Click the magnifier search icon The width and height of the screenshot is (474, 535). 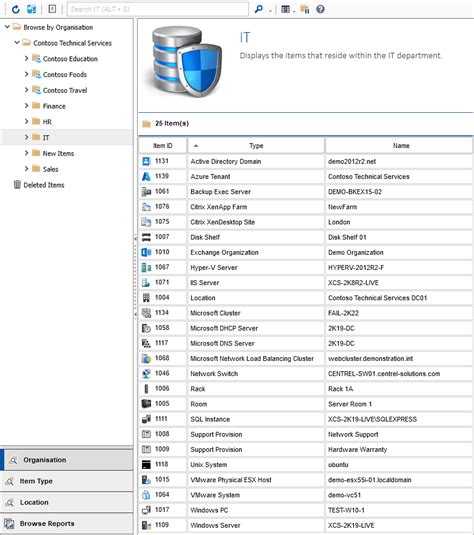pyautogui.click(x=259, y=9)
